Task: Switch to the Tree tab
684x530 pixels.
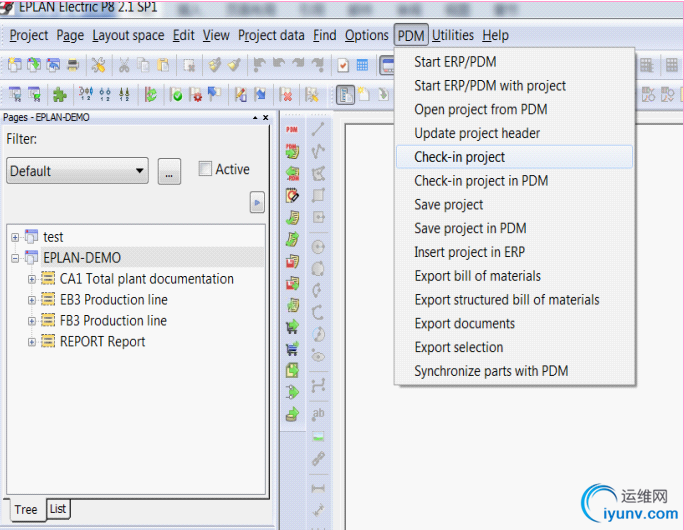Action: point(26,509)
